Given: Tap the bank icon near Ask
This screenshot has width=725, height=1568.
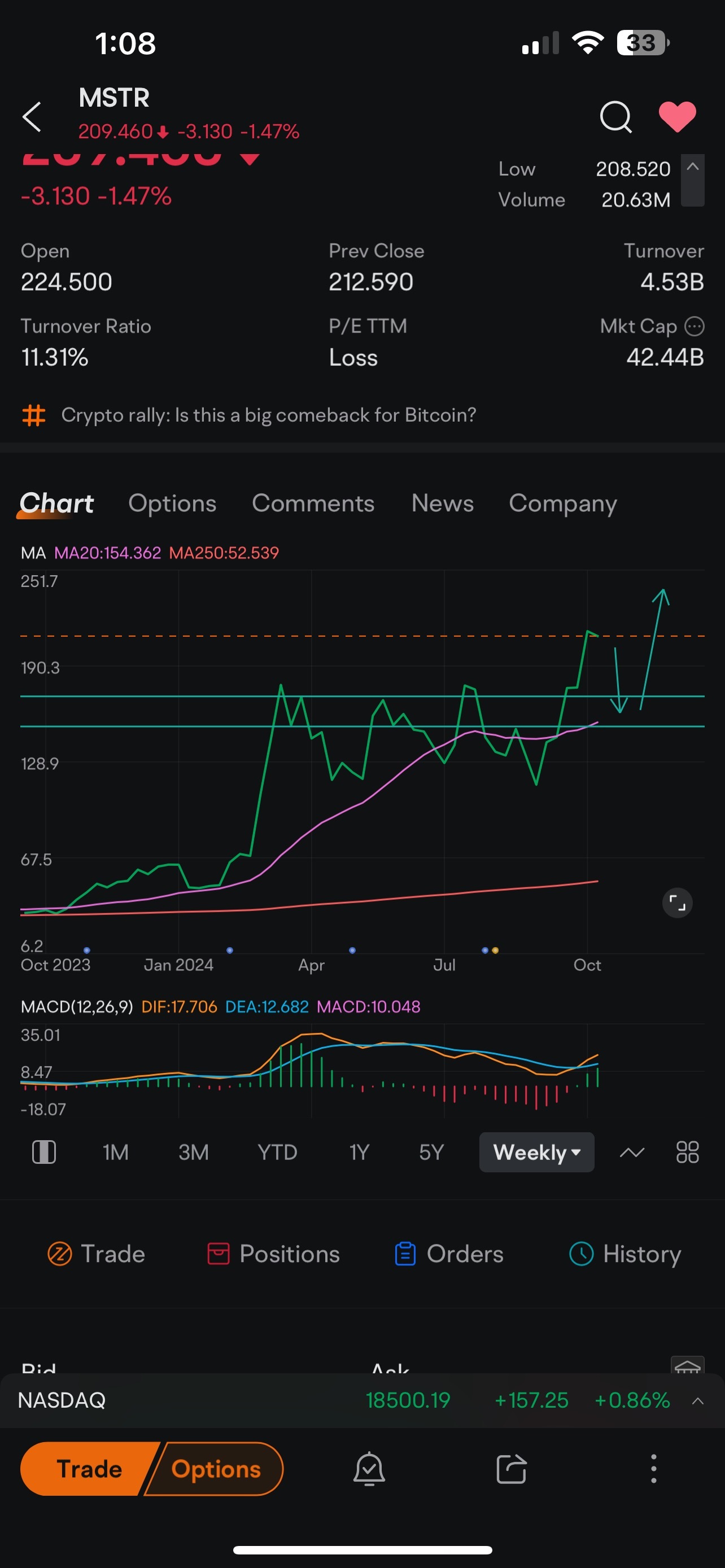Looking at the screenshot, I should [687, 1365].
